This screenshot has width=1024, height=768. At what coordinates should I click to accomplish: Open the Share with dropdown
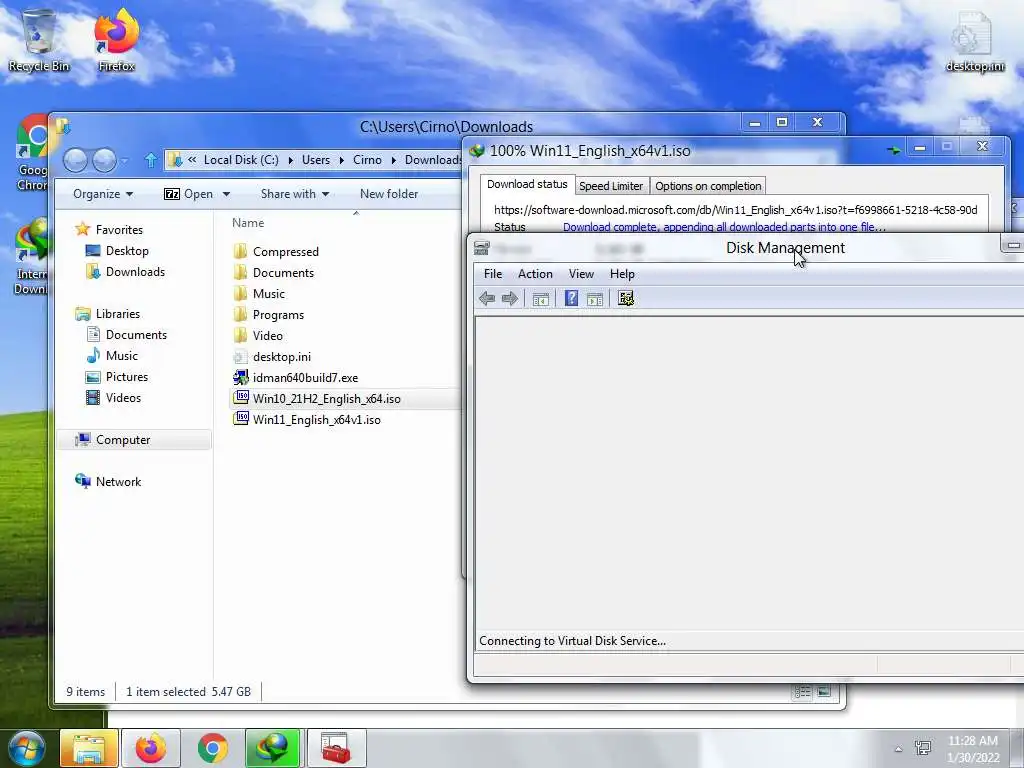tap(295, 194)
